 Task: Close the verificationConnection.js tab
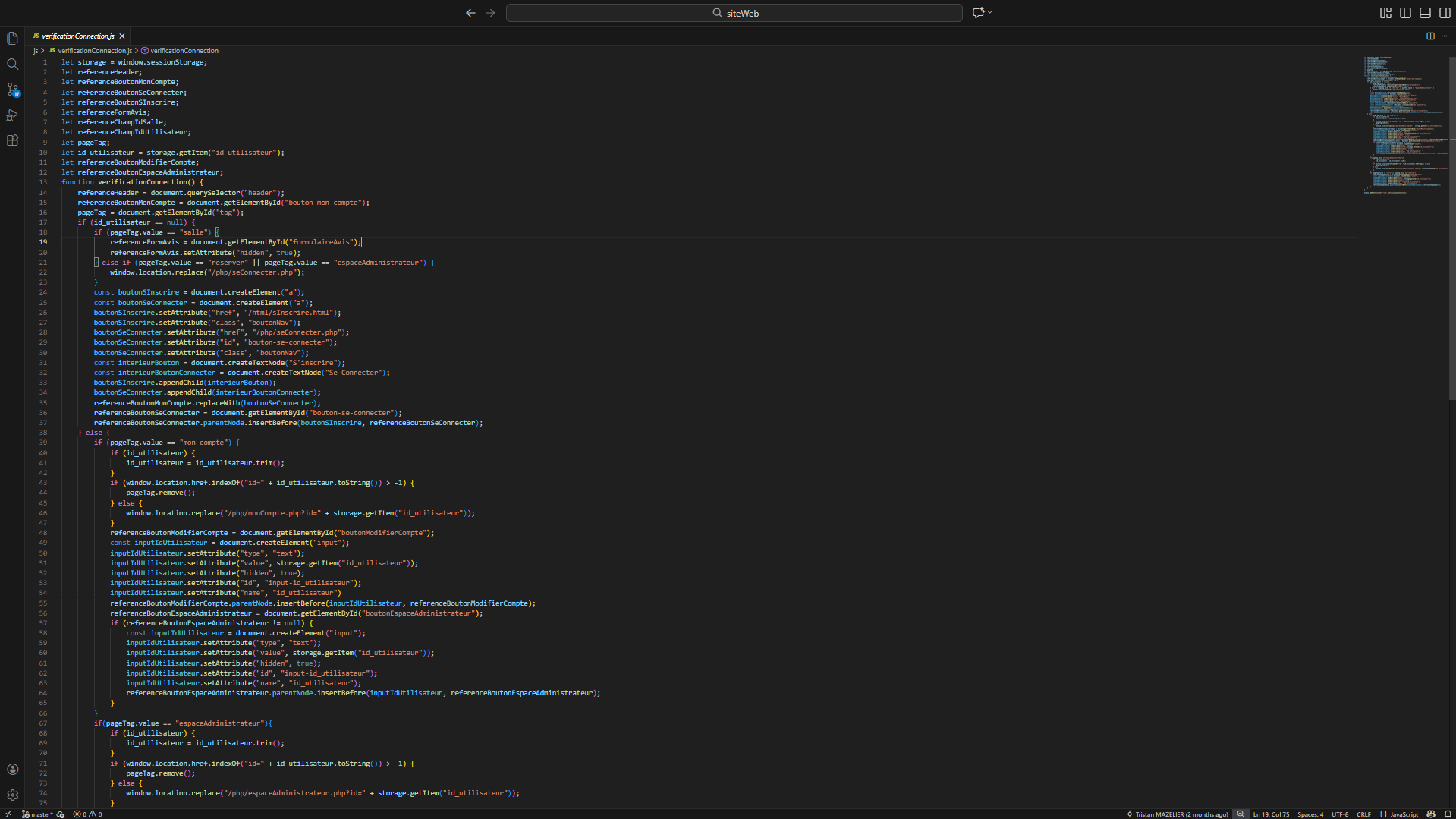(122, 36)
